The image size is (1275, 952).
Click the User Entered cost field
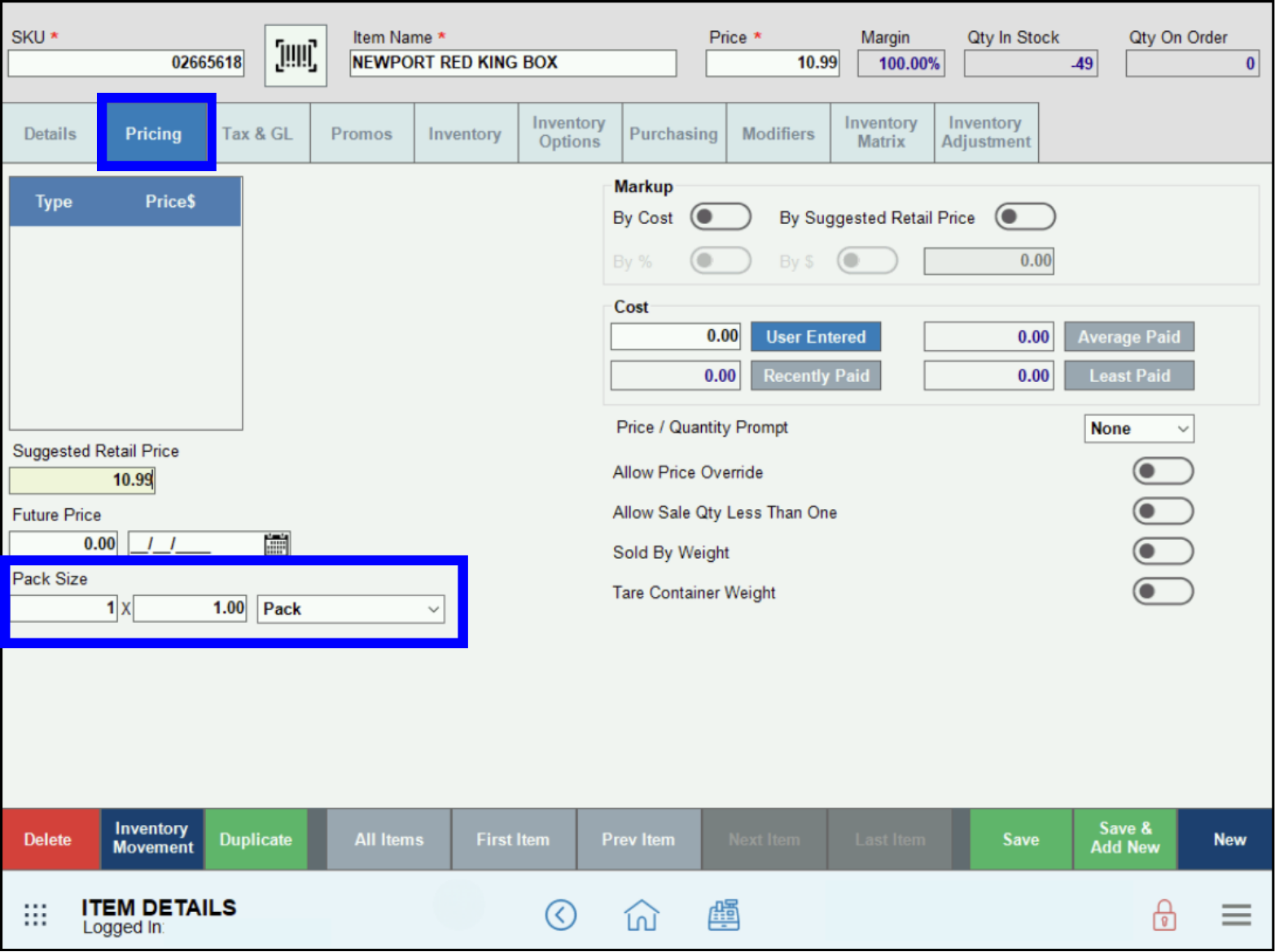pyautogui.click(x=676, y=336)
